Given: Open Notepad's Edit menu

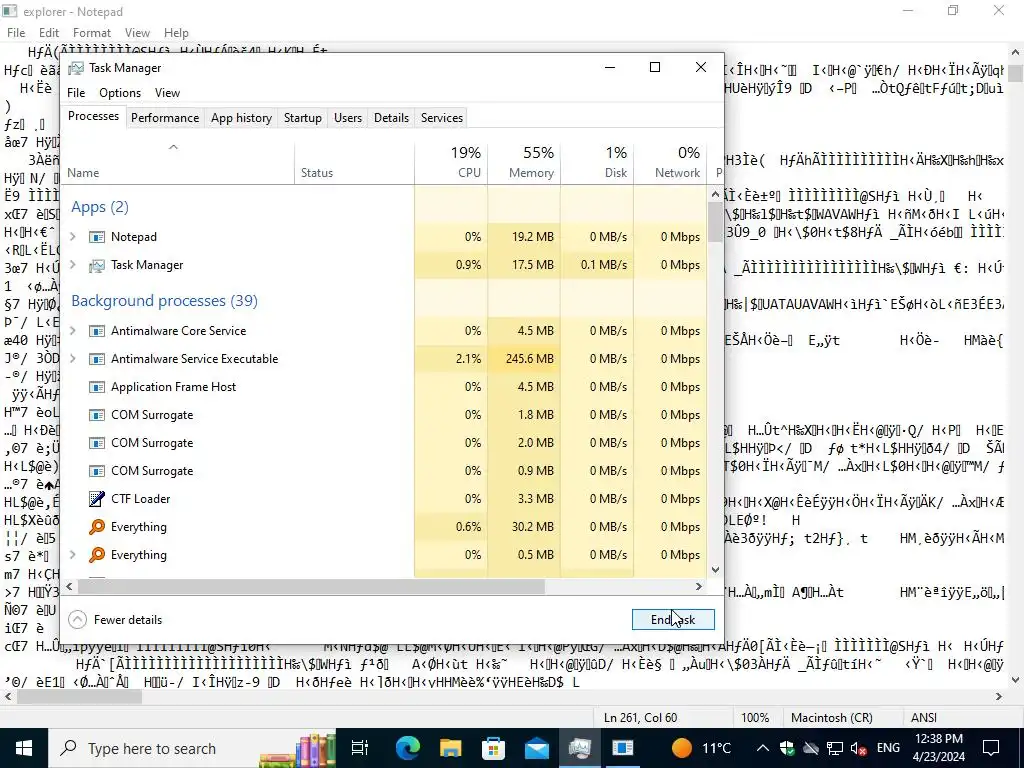Looking at the screenshot, I should tap(49, 33).
